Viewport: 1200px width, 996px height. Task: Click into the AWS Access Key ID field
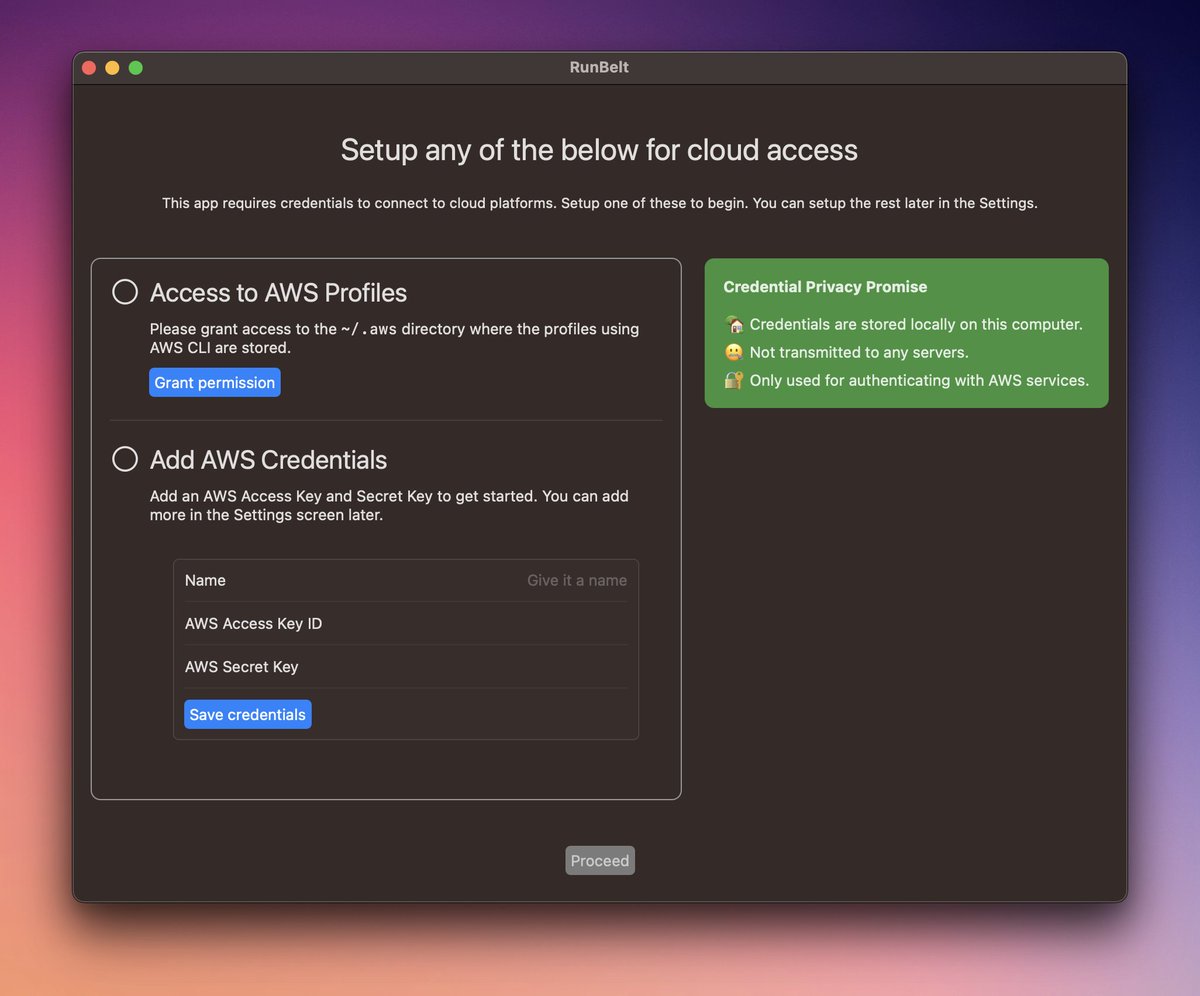click(x=406, y=624)
